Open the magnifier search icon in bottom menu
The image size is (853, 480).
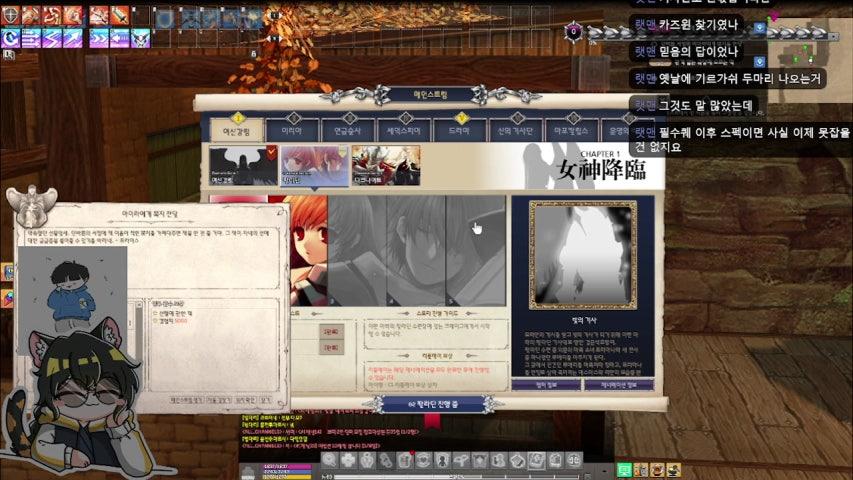point(329,460)
